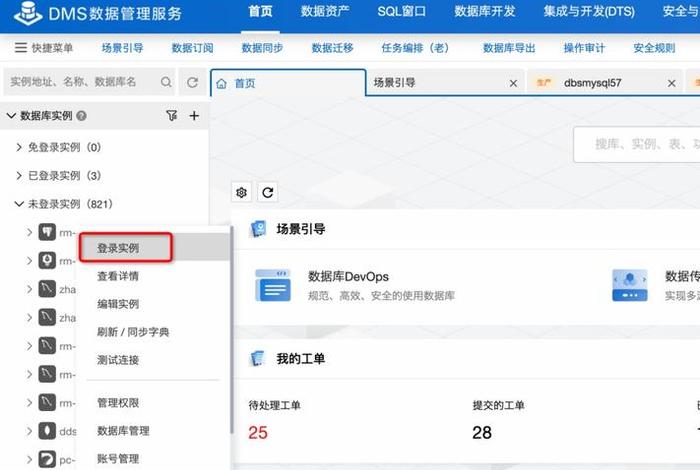Screen dimensions: 700x470
Task: Open 数据订阅 shortcut link
Action: [192, 48]
